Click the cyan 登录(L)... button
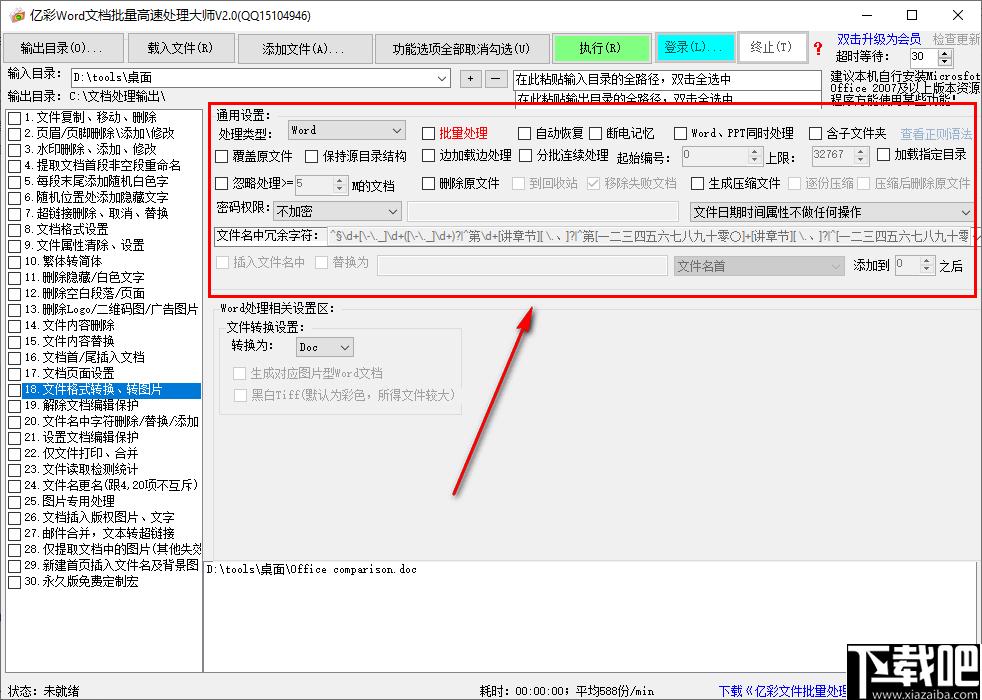 point(693,48)
